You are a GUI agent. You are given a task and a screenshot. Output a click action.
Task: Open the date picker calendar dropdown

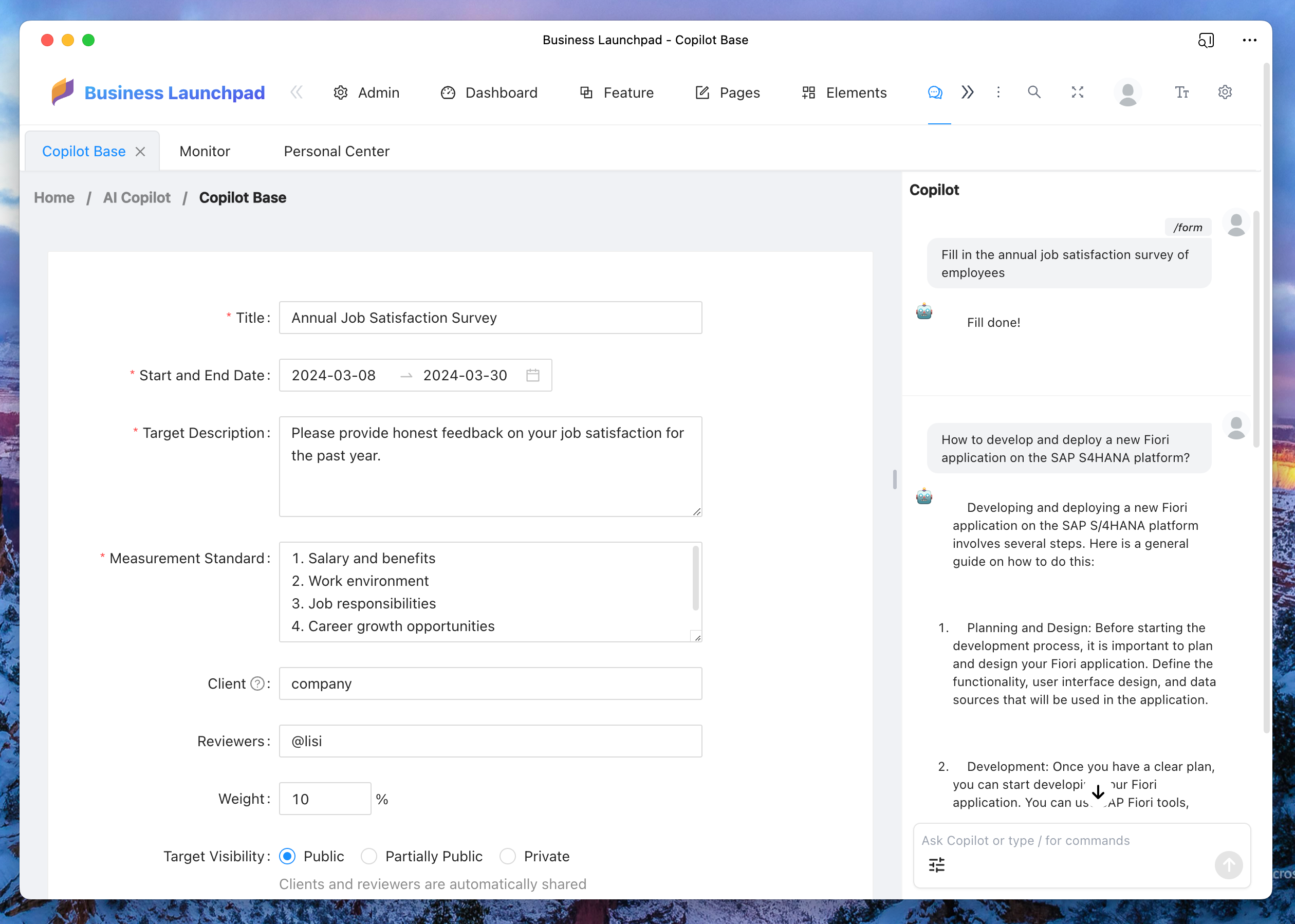tap(534, 376)
